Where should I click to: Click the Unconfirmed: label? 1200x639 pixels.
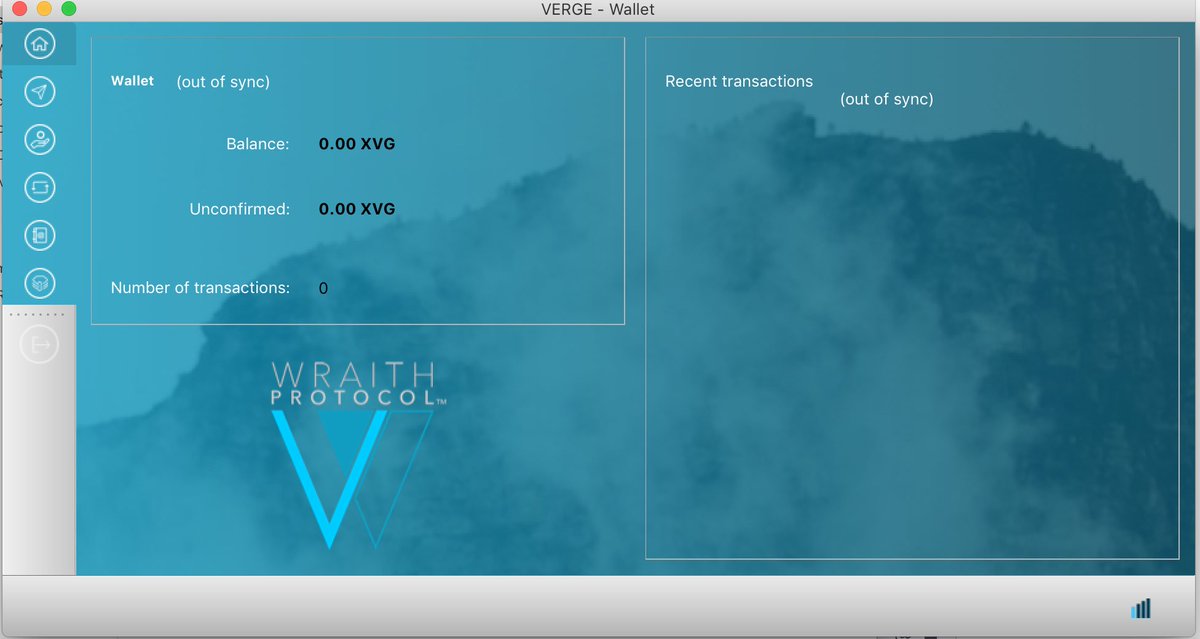pos(240,209)
